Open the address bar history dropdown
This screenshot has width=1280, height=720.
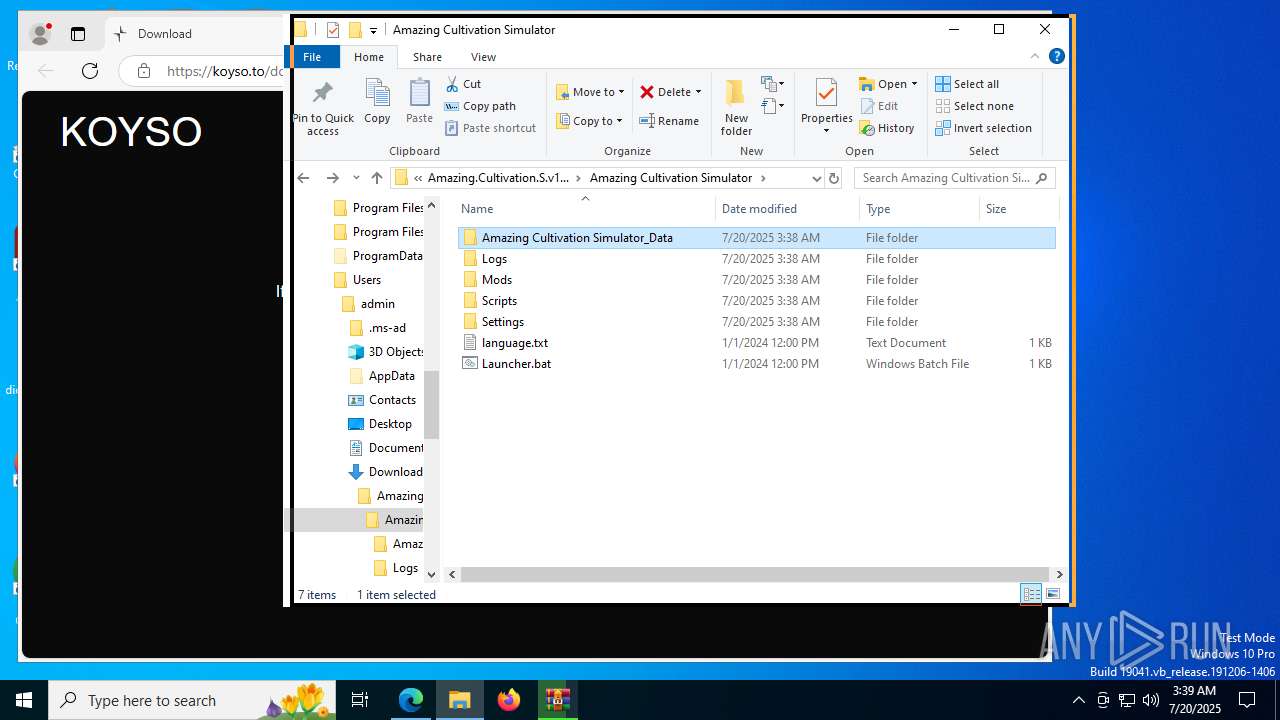click(816, 178)
